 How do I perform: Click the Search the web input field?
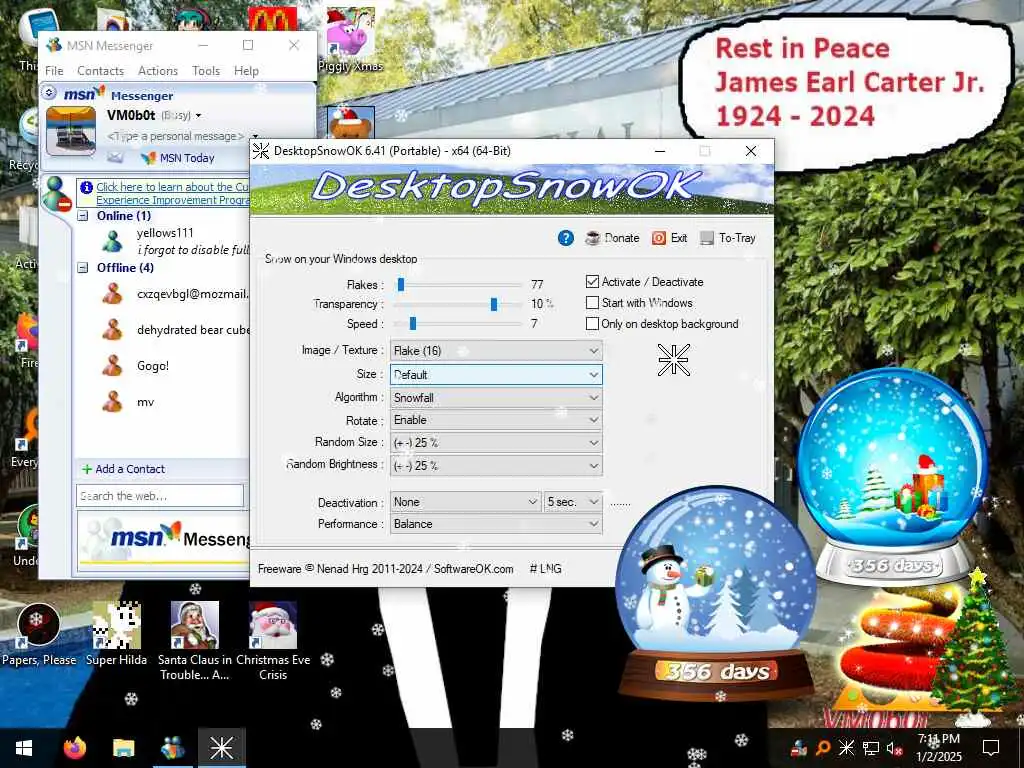[x=160, y=496]
